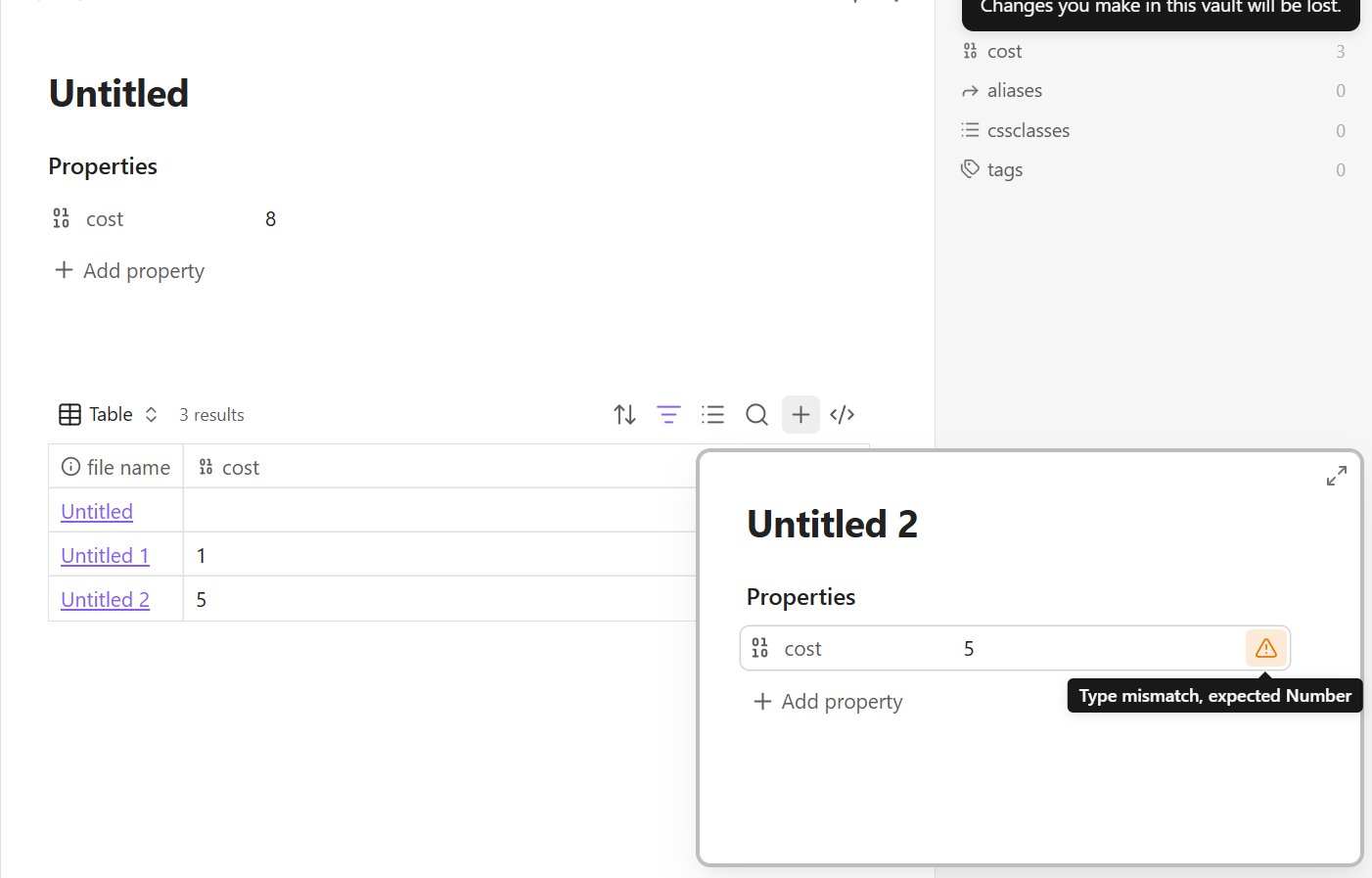
Task: Click the cost column header
Action: click(240, 468)
